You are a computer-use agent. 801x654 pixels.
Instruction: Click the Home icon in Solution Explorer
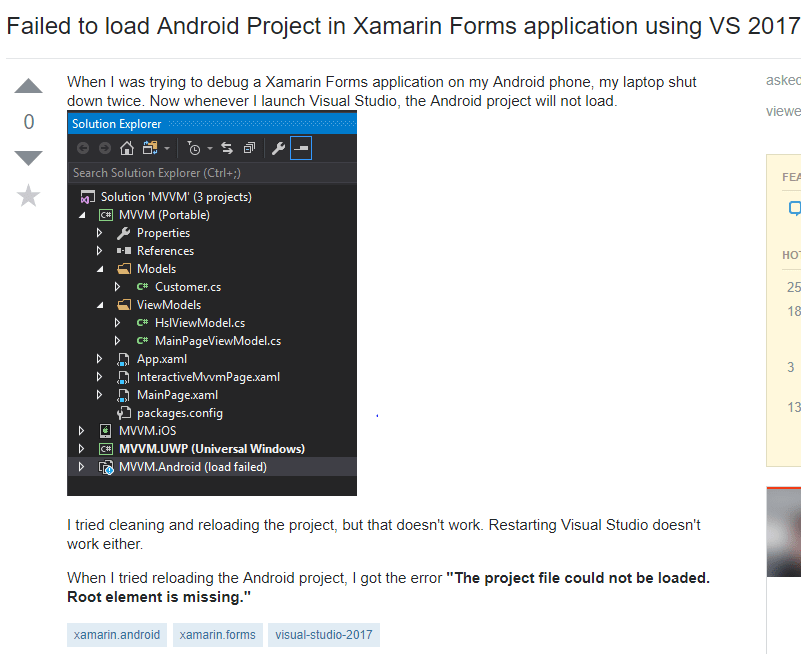pos(127,148)
